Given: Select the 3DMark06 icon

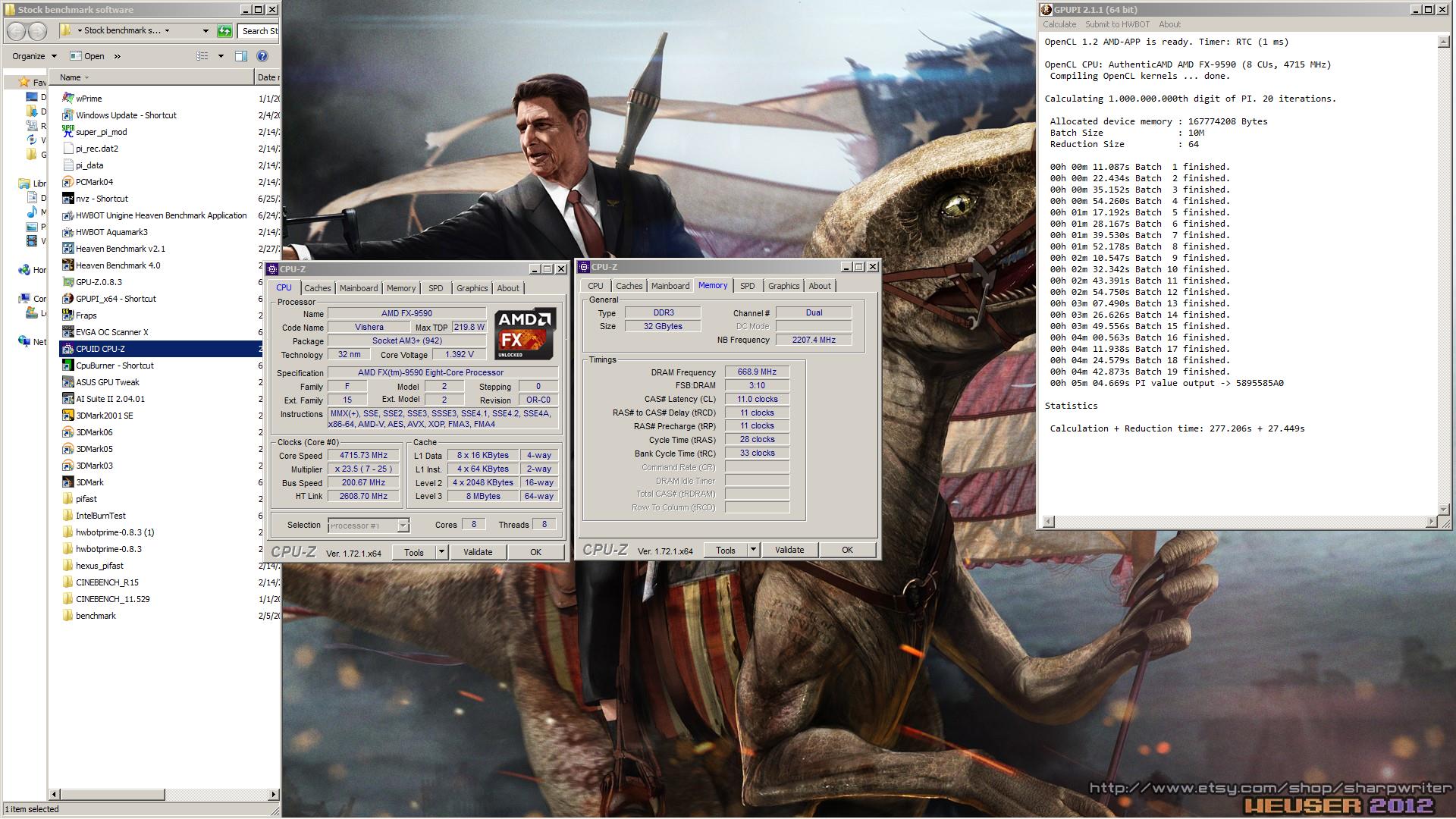Looking at the screenshot, I should [x=68, y=432].
